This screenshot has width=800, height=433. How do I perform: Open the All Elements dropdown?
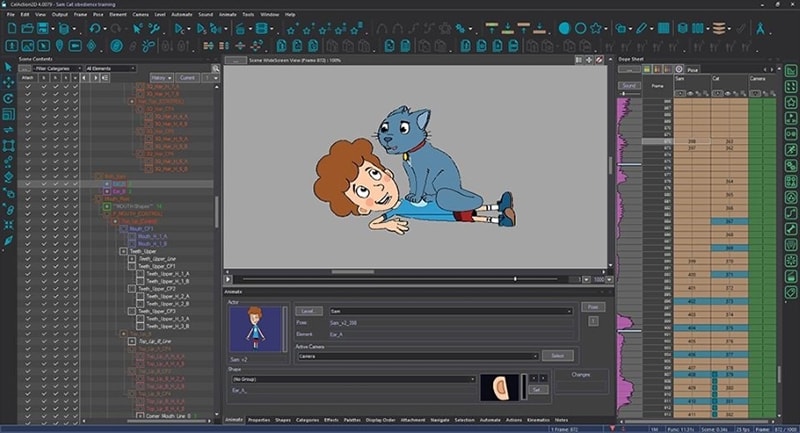(110, 68)
